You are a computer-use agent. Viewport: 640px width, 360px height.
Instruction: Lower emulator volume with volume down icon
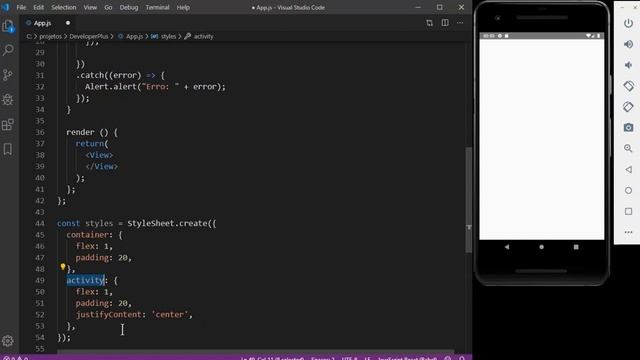(x=628, y=65)
